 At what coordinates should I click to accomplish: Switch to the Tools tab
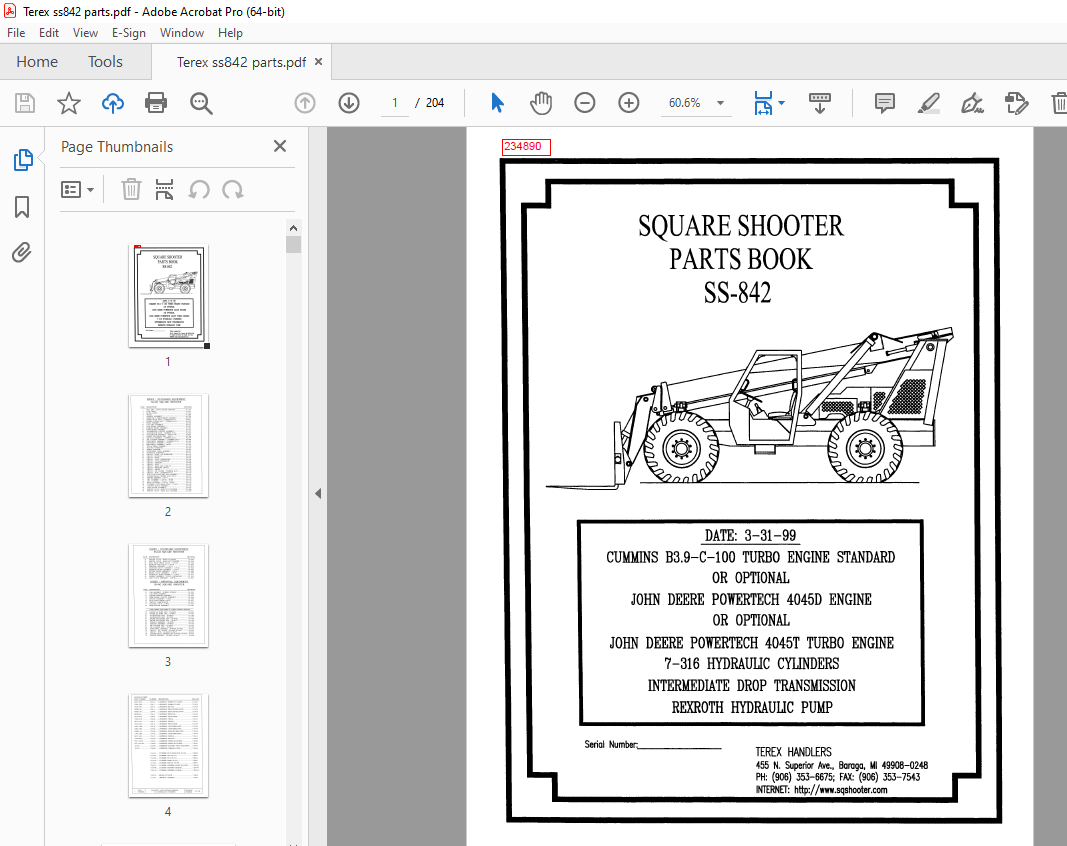pyautogui.click(x=105, y=62)
